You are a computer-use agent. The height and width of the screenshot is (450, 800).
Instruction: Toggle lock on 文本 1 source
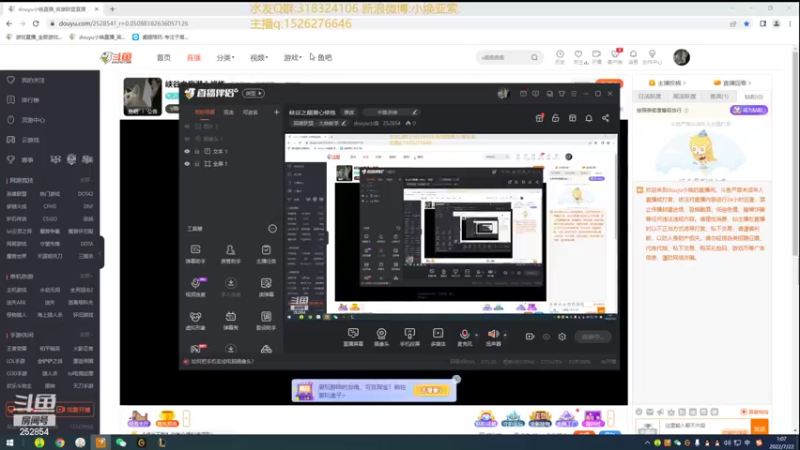(x=197, y=152)
